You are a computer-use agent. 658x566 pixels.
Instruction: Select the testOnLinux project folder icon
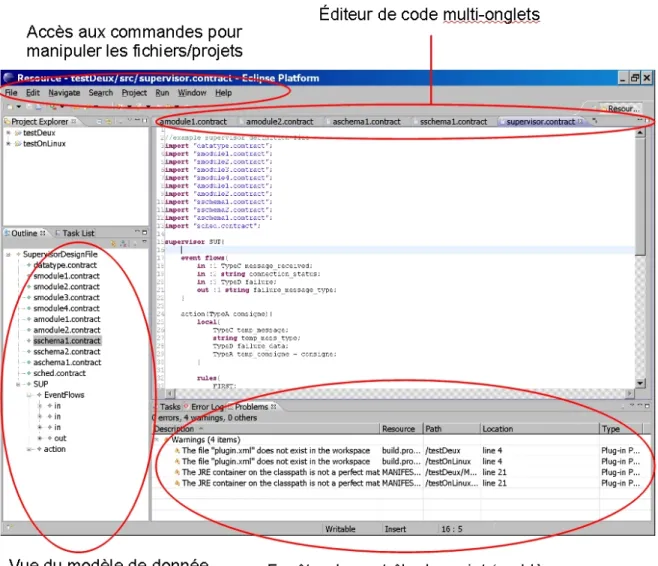[18, 143]
